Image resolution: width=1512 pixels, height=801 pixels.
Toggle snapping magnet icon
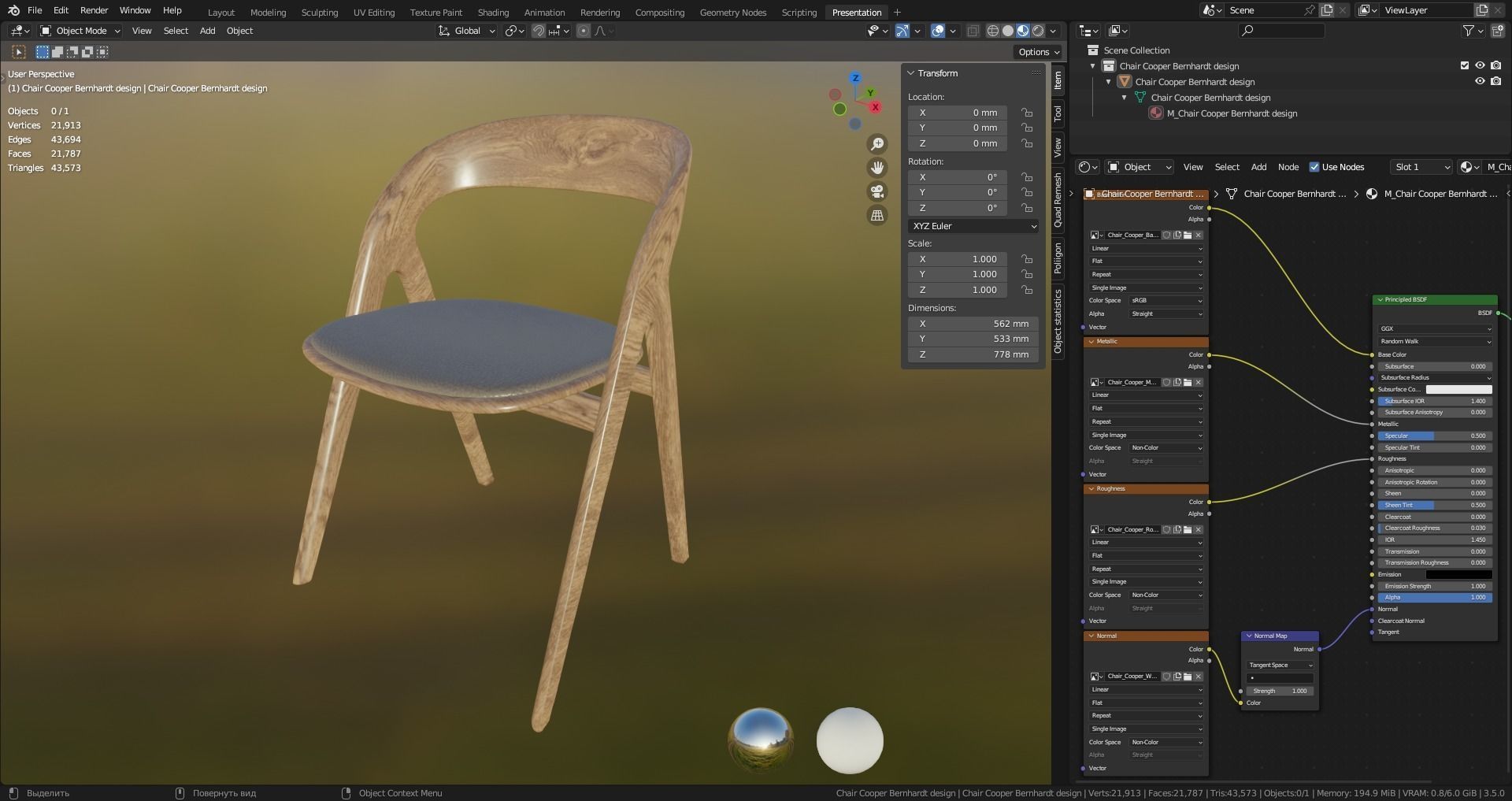pos(539,31)
